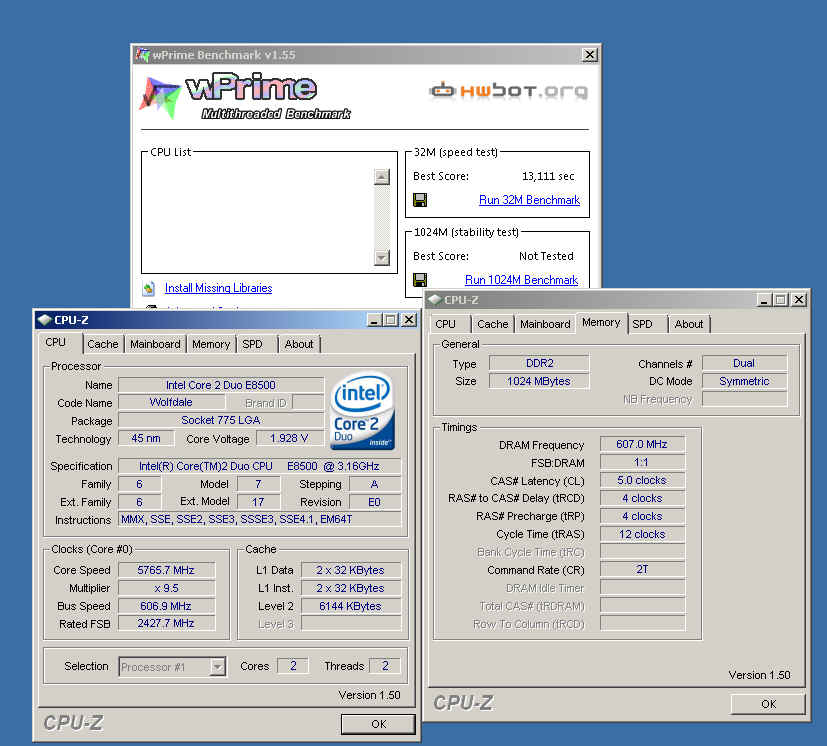Open Cache tab in right CPU-Z window
This screenshot has width=827, height=746.
493,324
